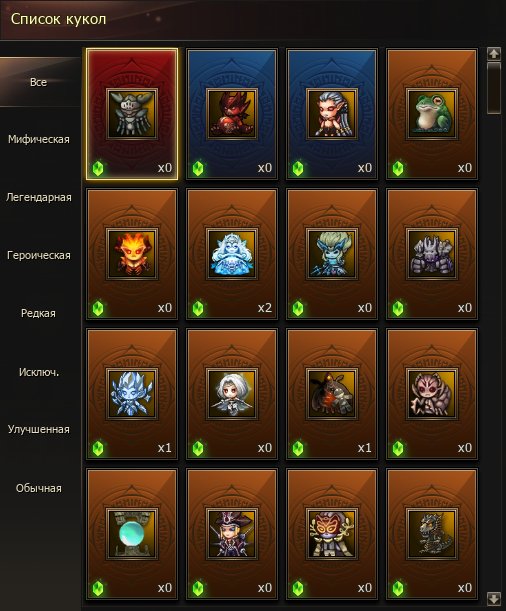Click the gray dragon doll icon
This screenshot has width=506, height=611.
tap(432, 534)
